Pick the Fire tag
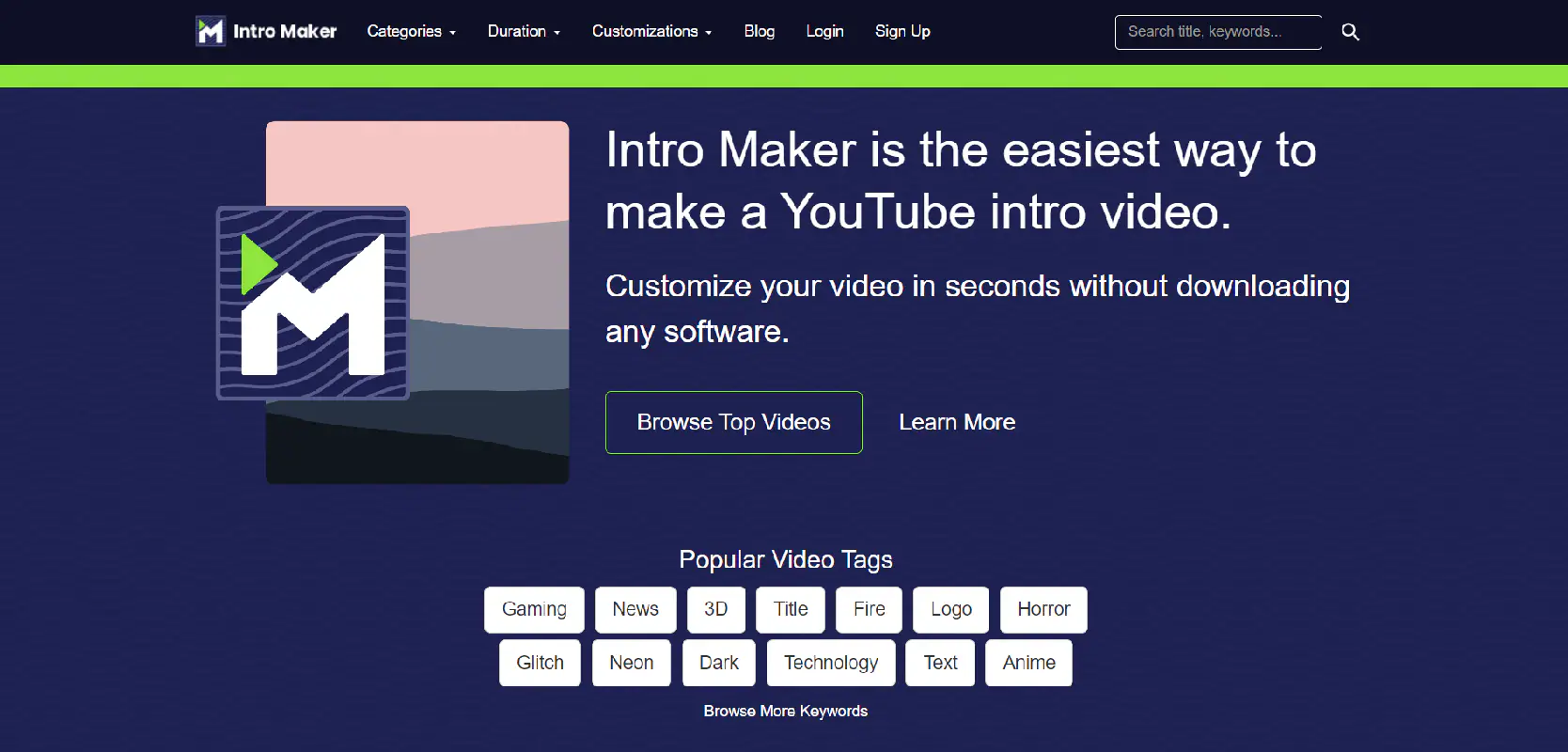Viewport: 1568px width, 752px height. [870, 609]
